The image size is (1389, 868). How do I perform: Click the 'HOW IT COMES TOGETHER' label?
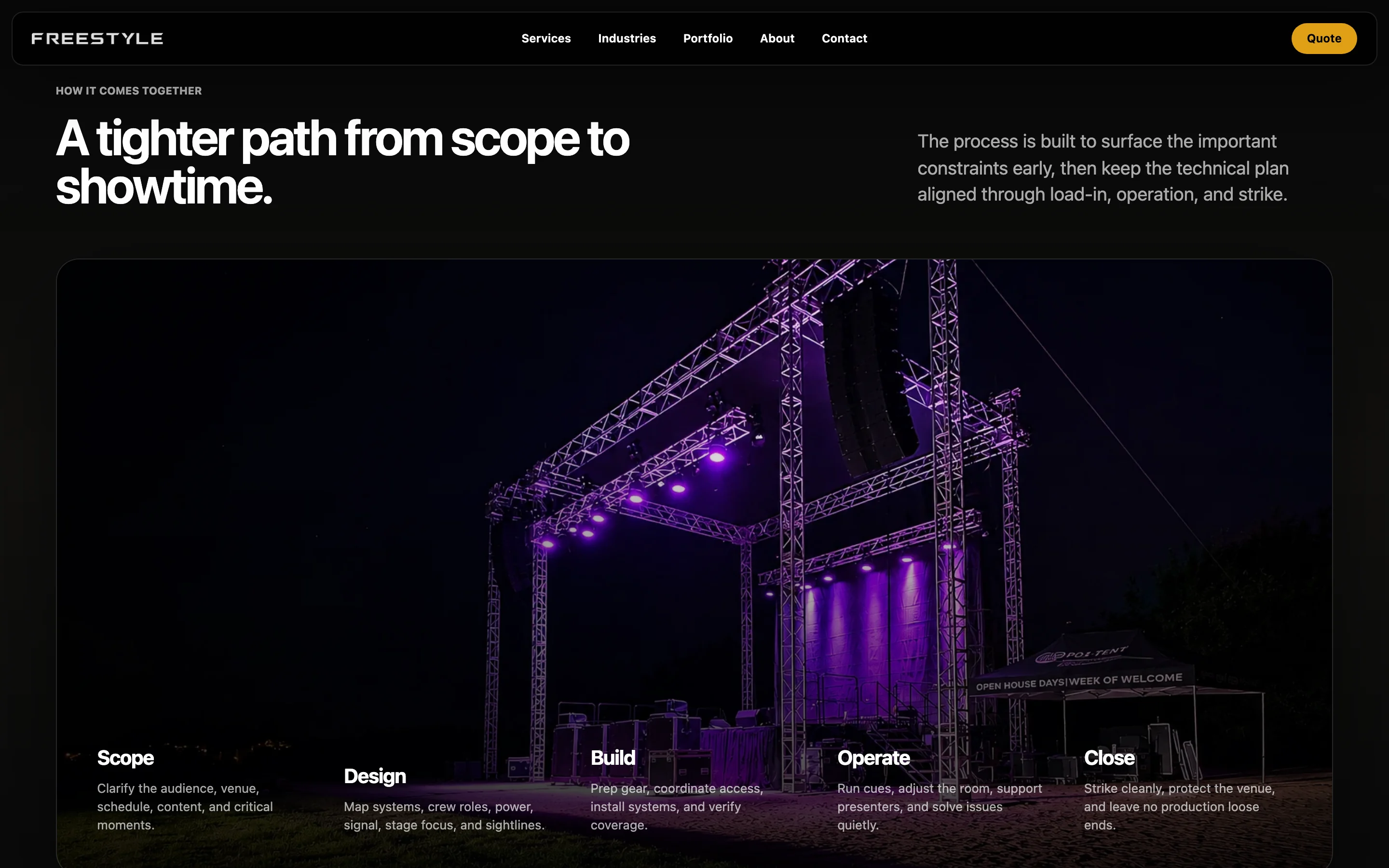(x=129, y=91)
